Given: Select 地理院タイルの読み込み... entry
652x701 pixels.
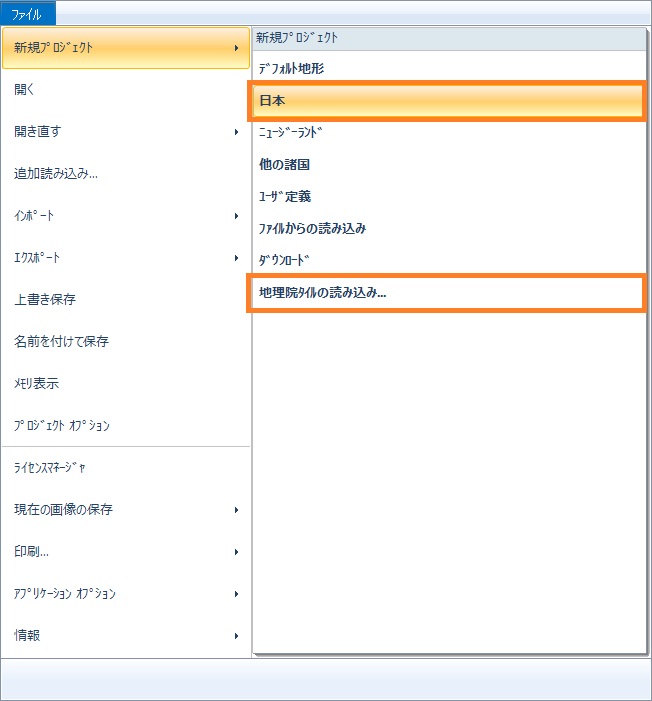Looking at the screenshot, I should (x=449, y=292).
